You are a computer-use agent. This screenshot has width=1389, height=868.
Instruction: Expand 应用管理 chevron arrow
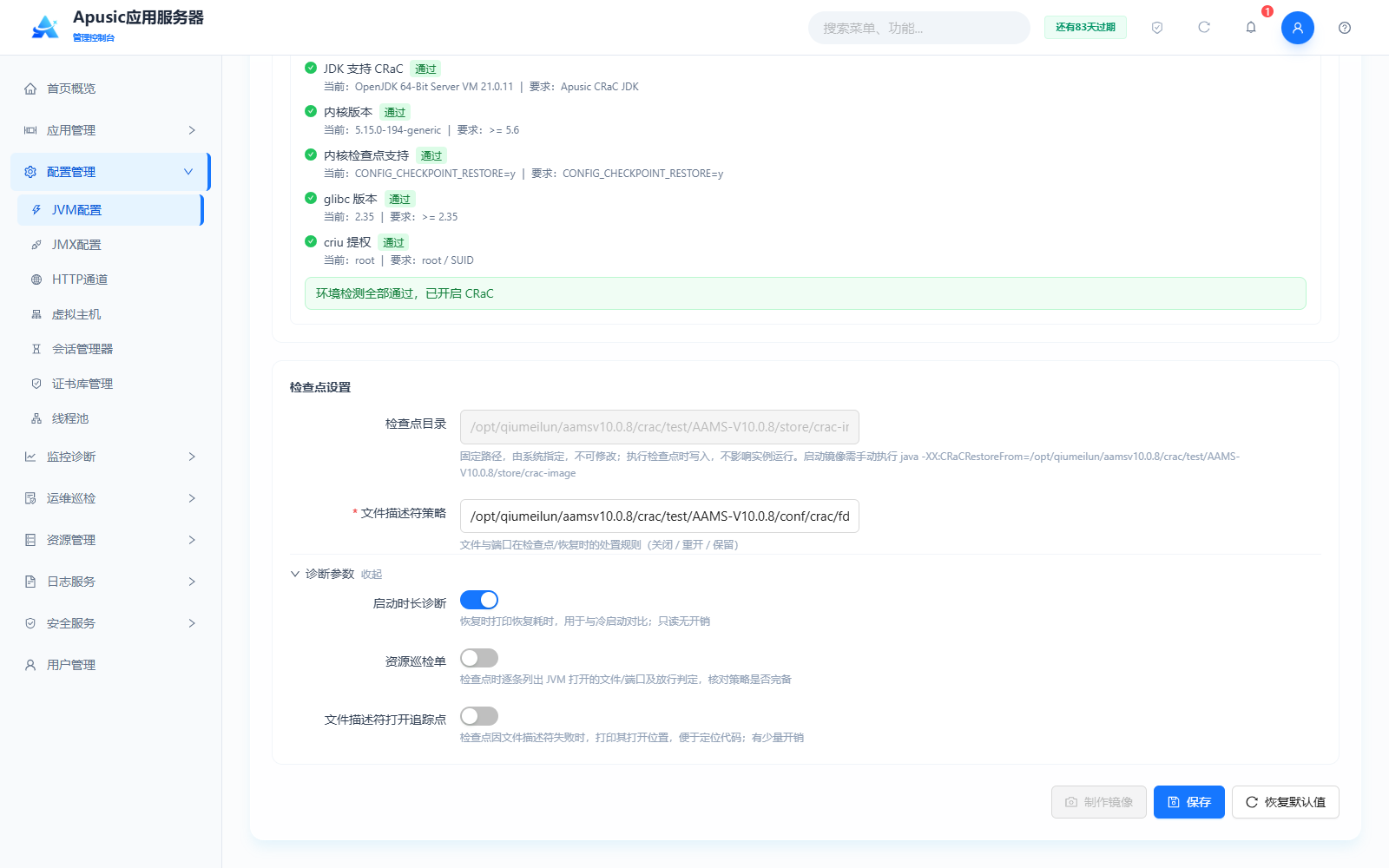click(192, 130)
